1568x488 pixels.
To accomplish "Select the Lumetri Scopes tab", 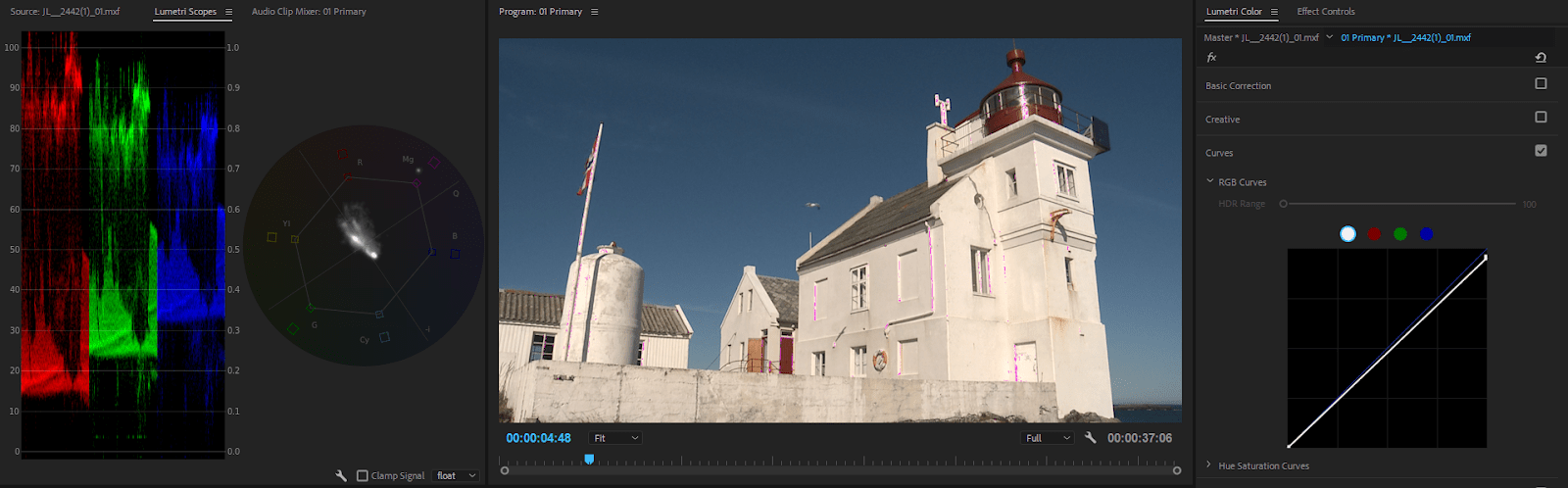I will 185,12.
